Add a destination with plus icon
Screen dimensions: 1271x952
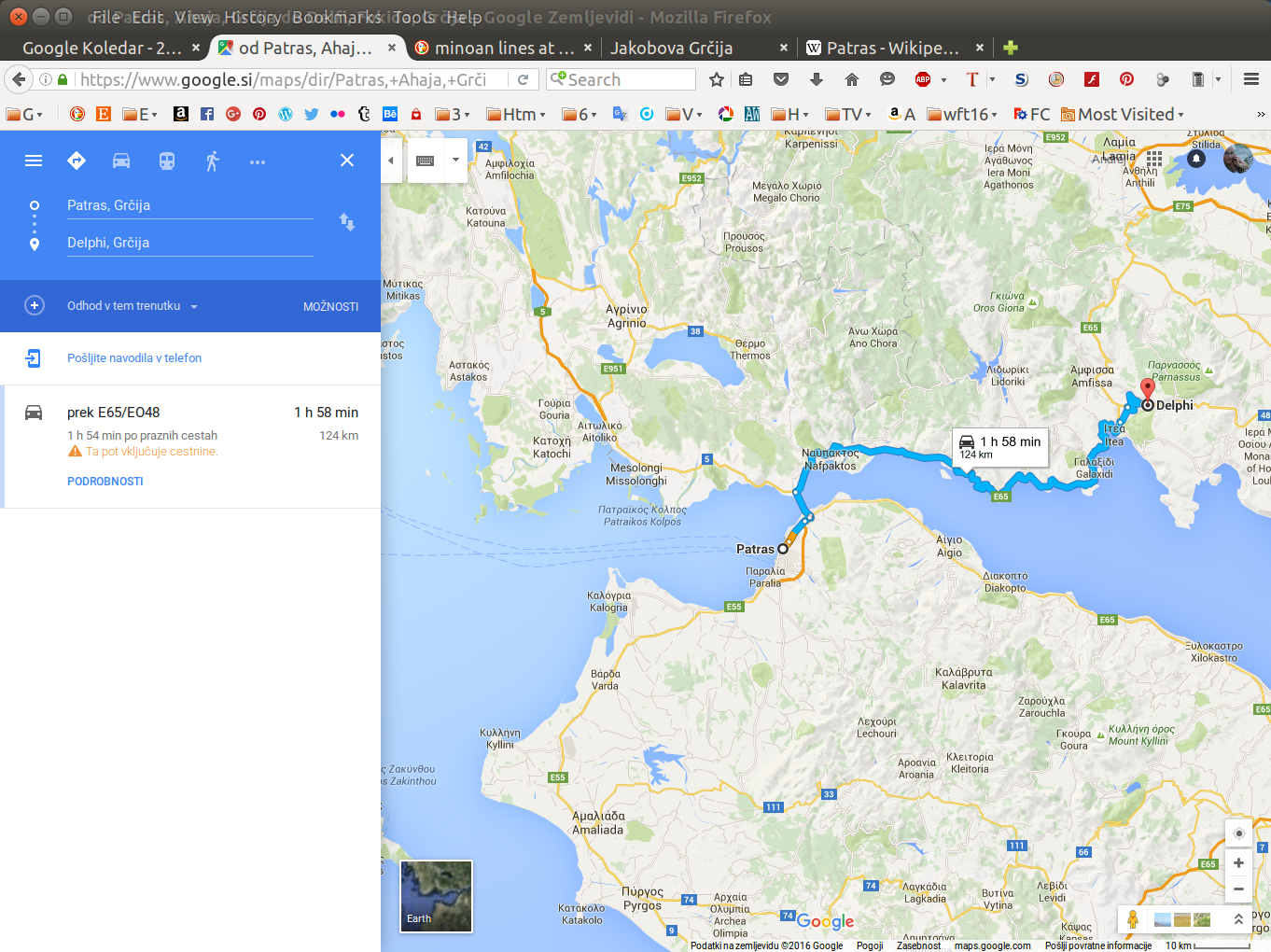35,305
